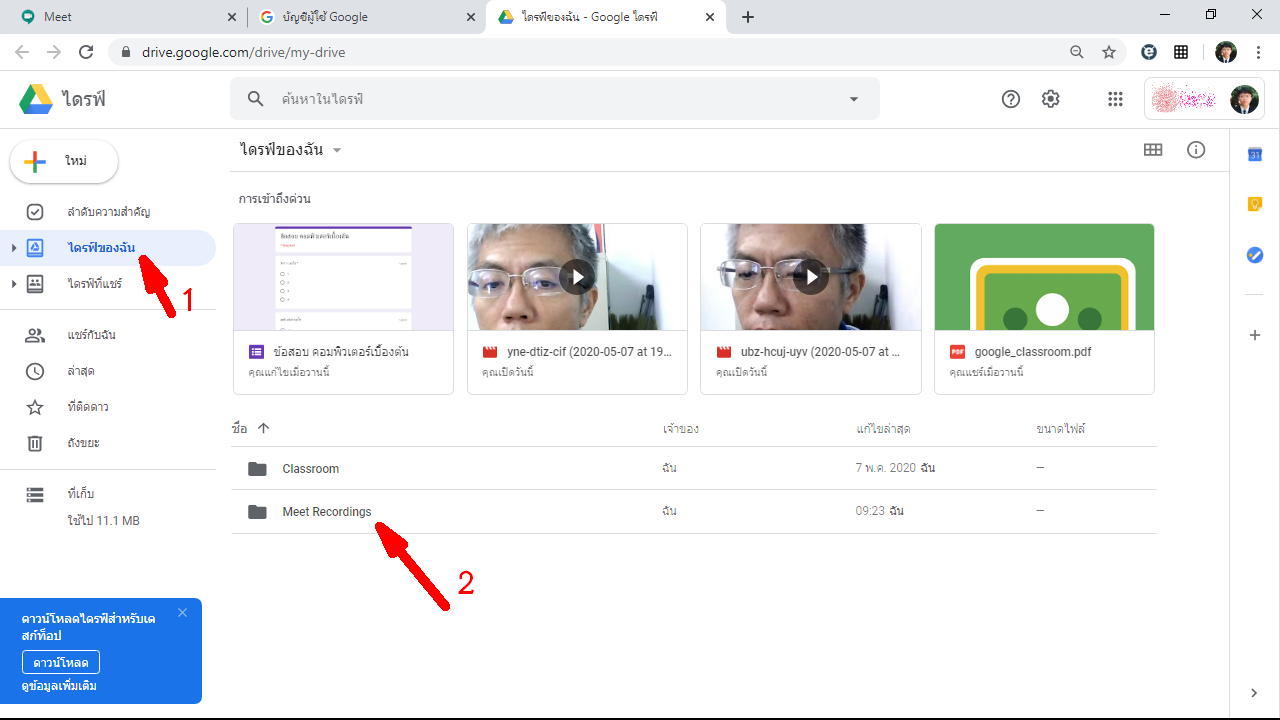1280x720 pixels.
Task: Open ไดรฟ์ของฉัน header dropdown menu
Action: (x=337, y=150)
